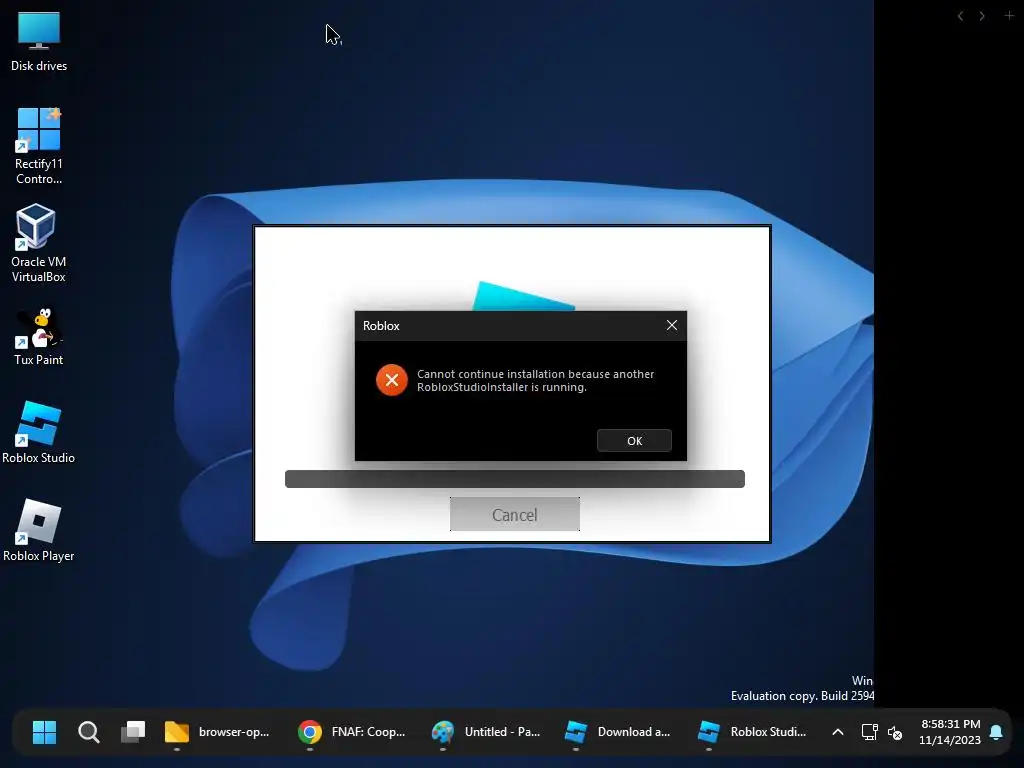Click the forward arrow at top right
Image resolution: width=1024 pixels, height=768 pixels.
click(x=982, y=16)
